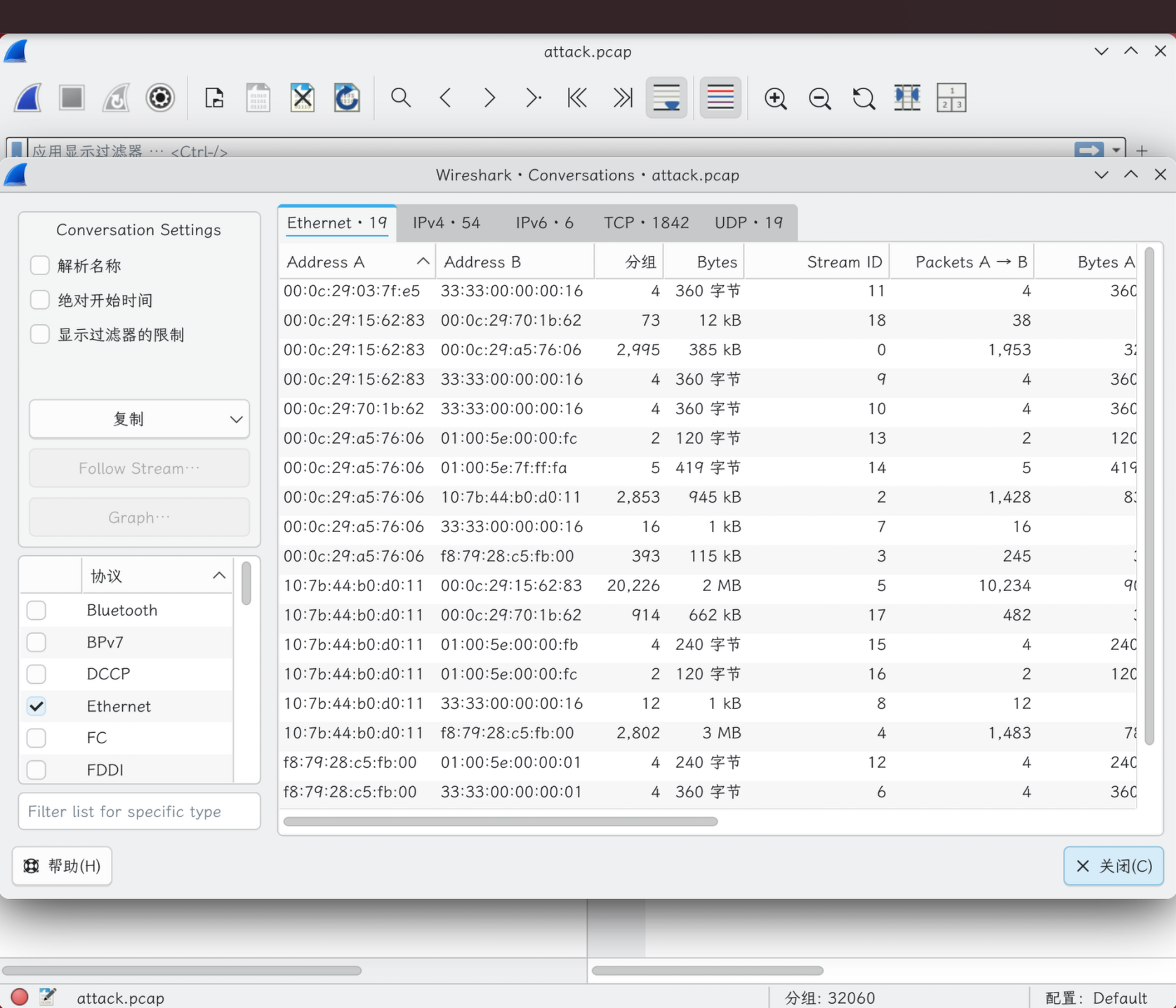Close this capture file icon

(x=303, y=98)
